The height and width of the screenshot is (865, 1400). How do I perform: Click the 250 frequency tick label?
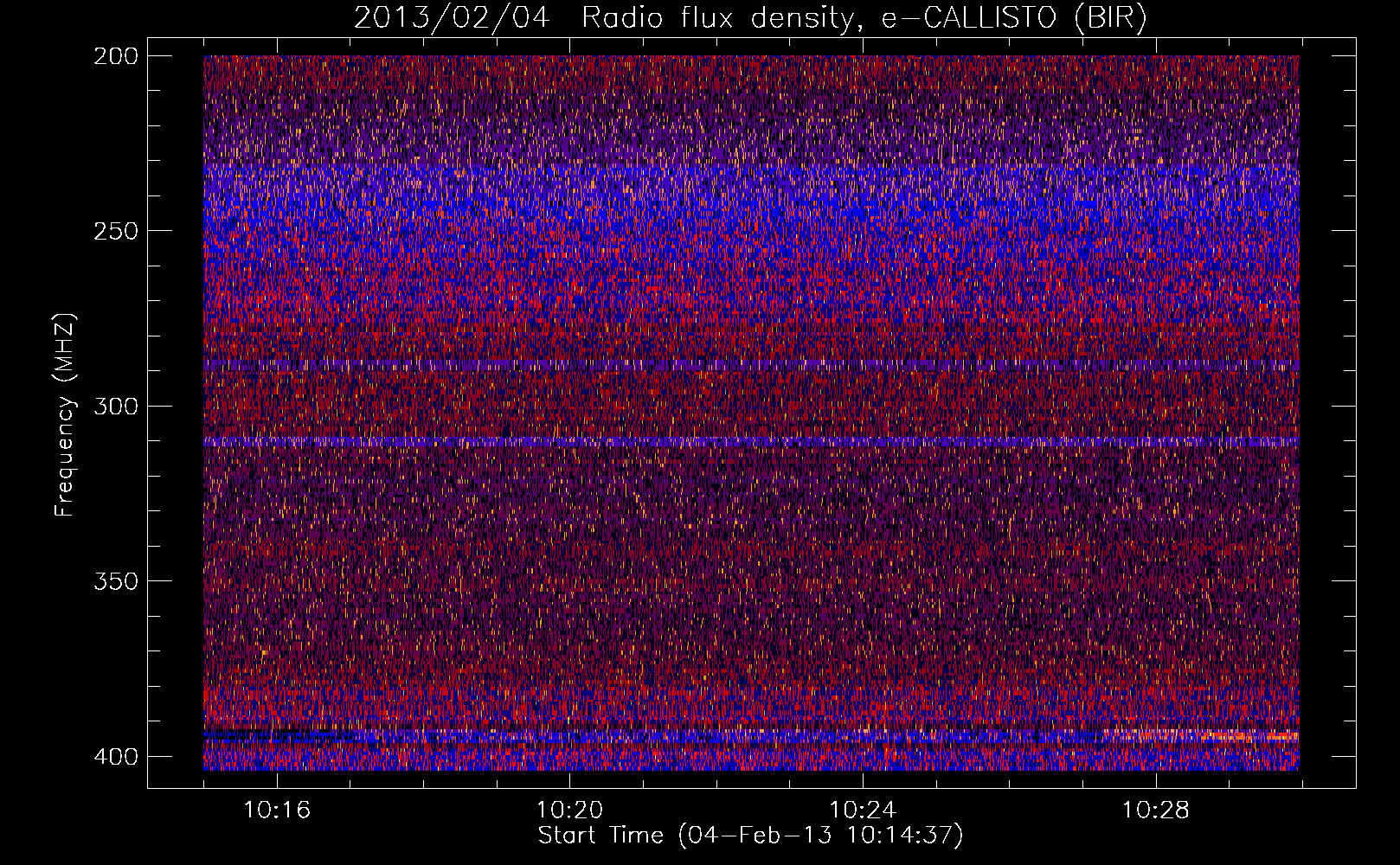click(x=115, y=231)
